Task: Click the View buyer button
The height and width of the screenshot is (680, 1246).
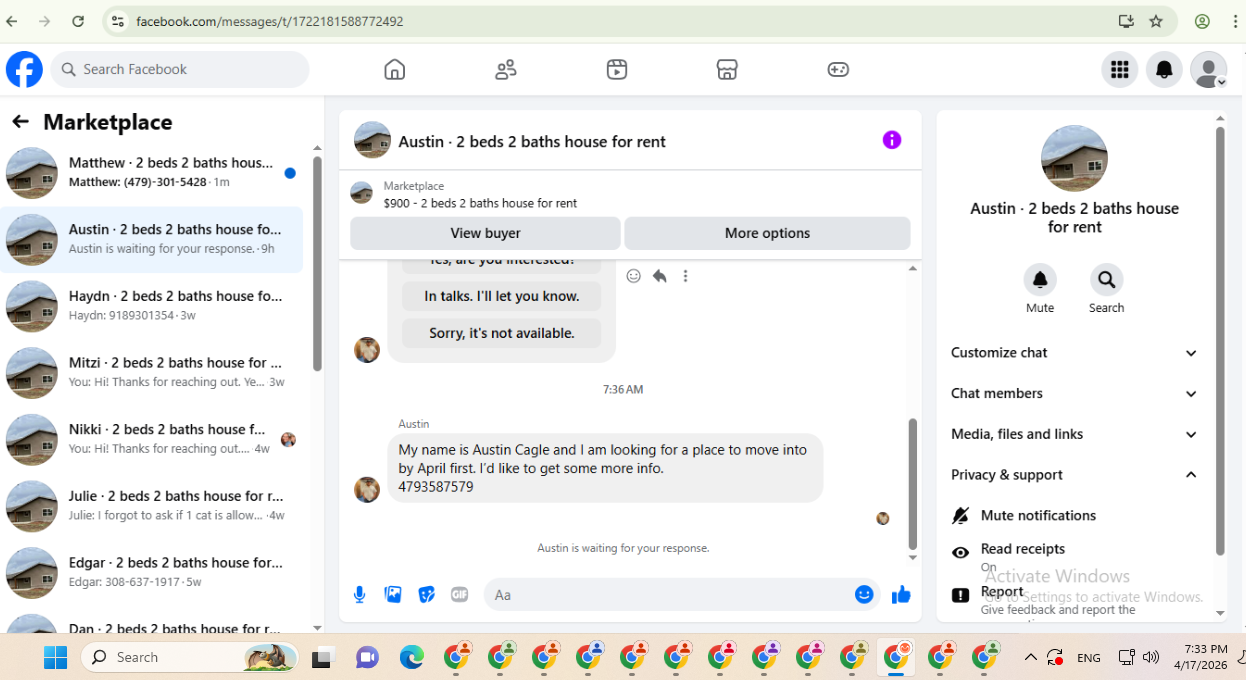Action: pyautogui.click(x=485, y=233)
